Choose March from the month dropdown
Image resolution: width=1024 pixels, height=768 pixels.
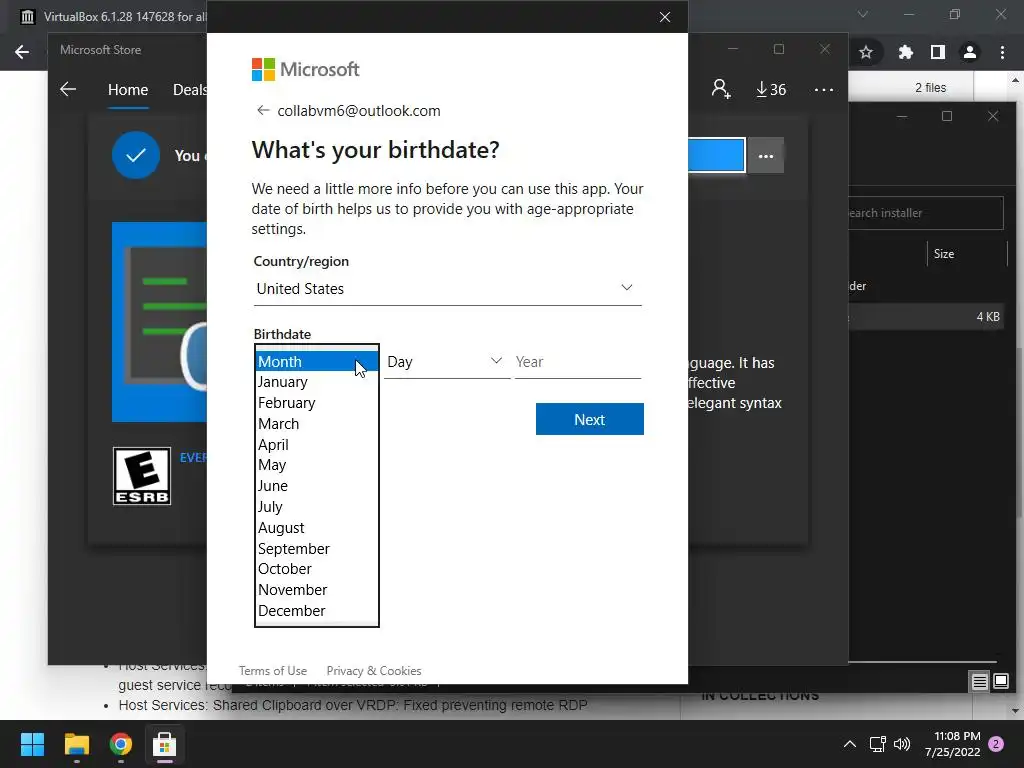click(316, 424)
